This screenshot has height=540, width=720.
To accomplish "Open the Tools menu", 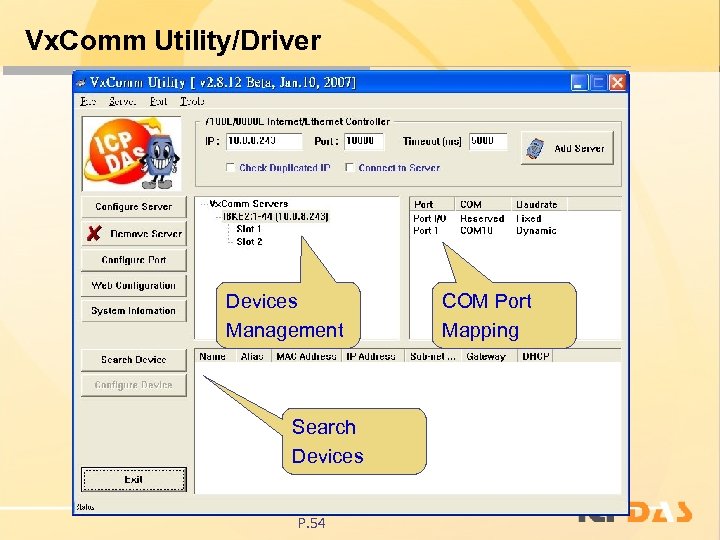I will pos(192,101).
